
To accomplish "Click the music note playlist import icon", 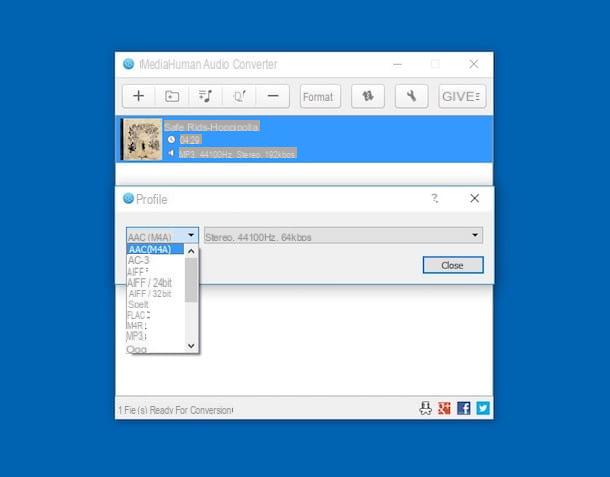I will click(x=205, y=96).
